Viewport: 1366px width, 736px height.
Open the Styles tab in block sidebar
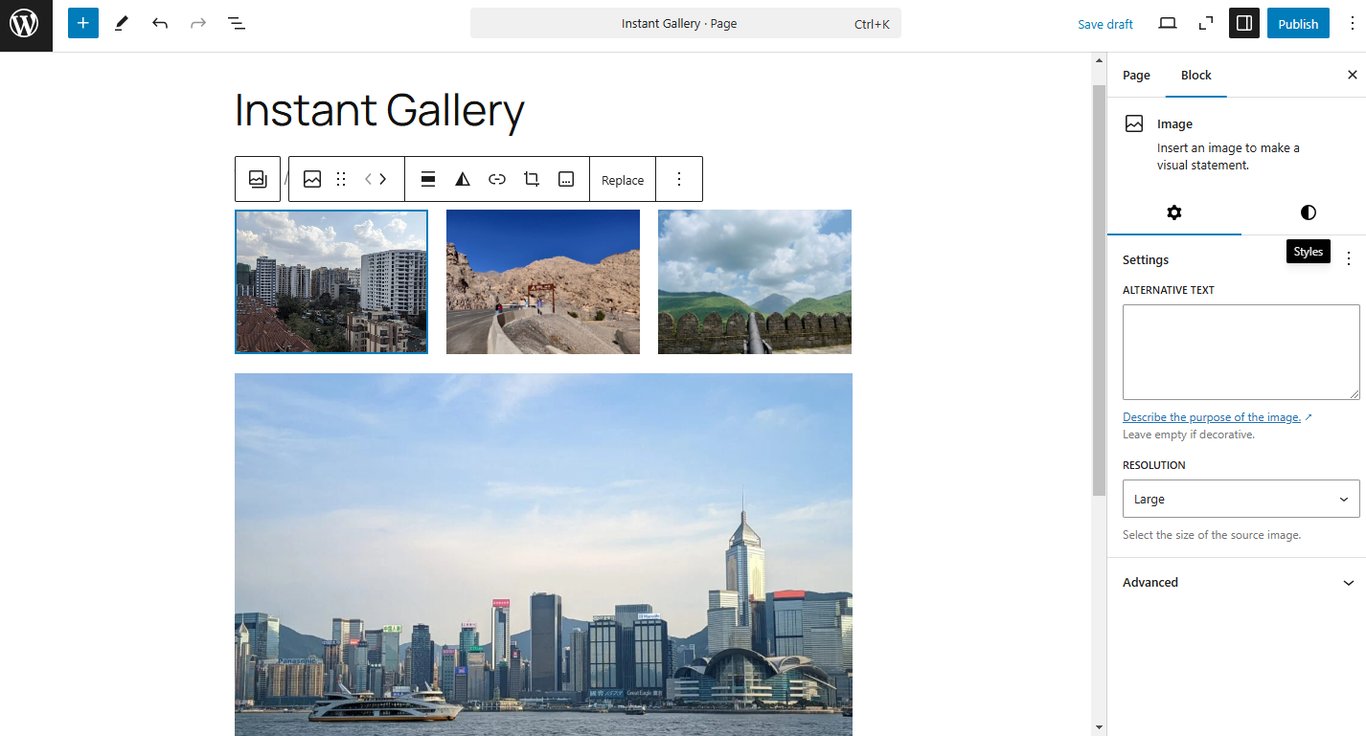(1307, 212)
